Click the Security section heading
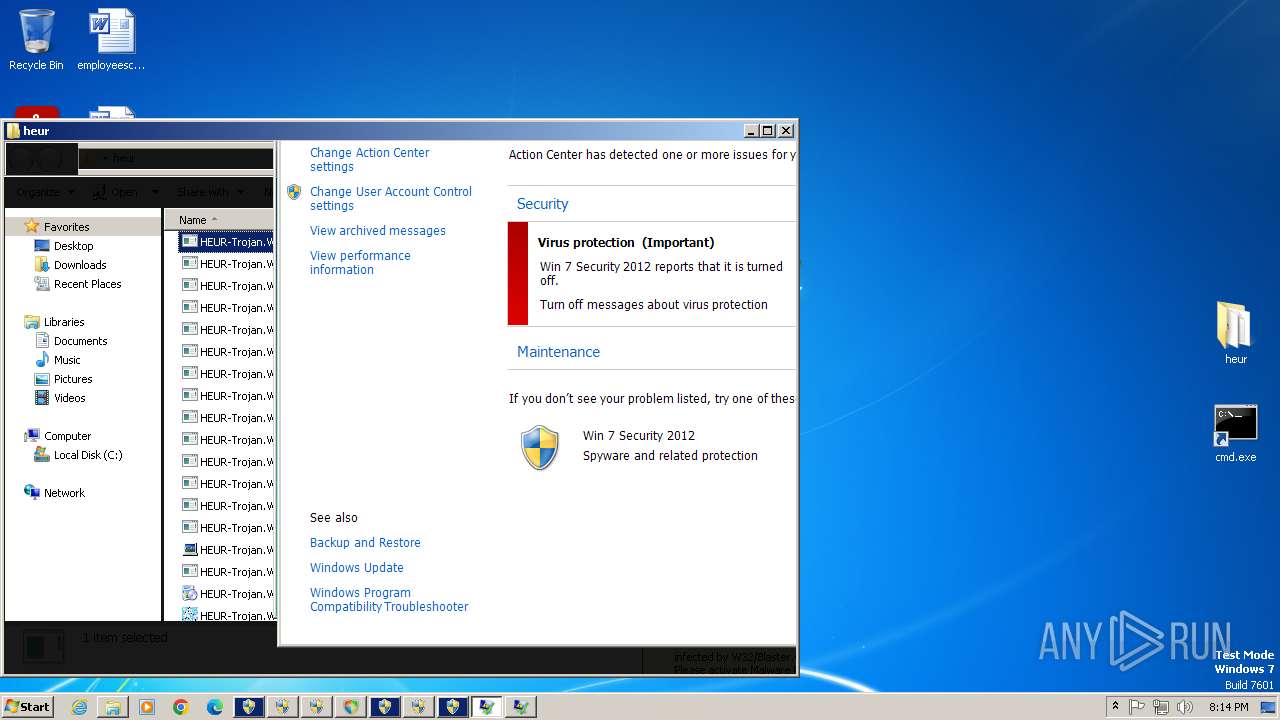Image resolution: width=1280 pixels, height=720 pixels. point(542,204)
